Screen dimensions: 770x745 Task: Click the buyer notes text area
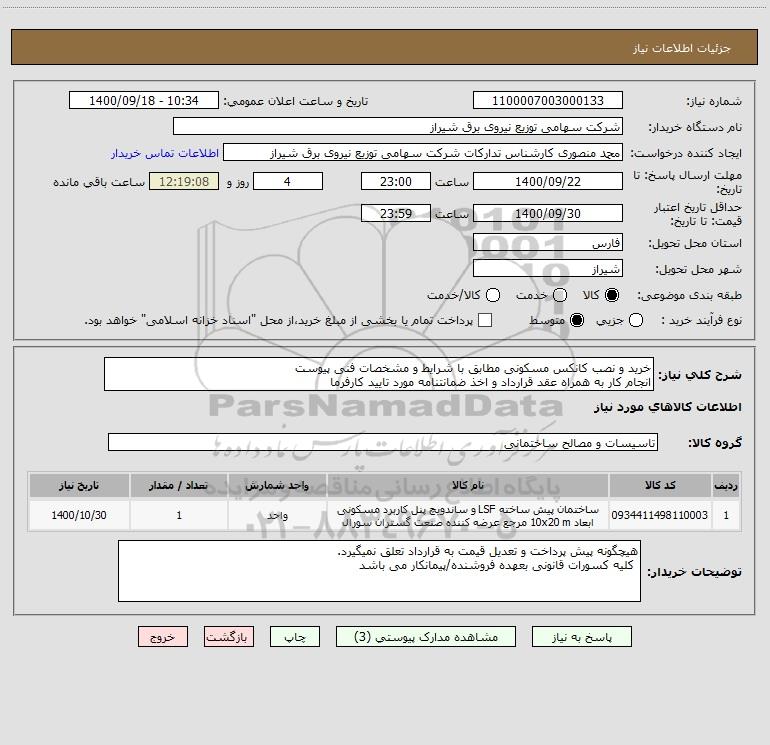tap(380, 571)
